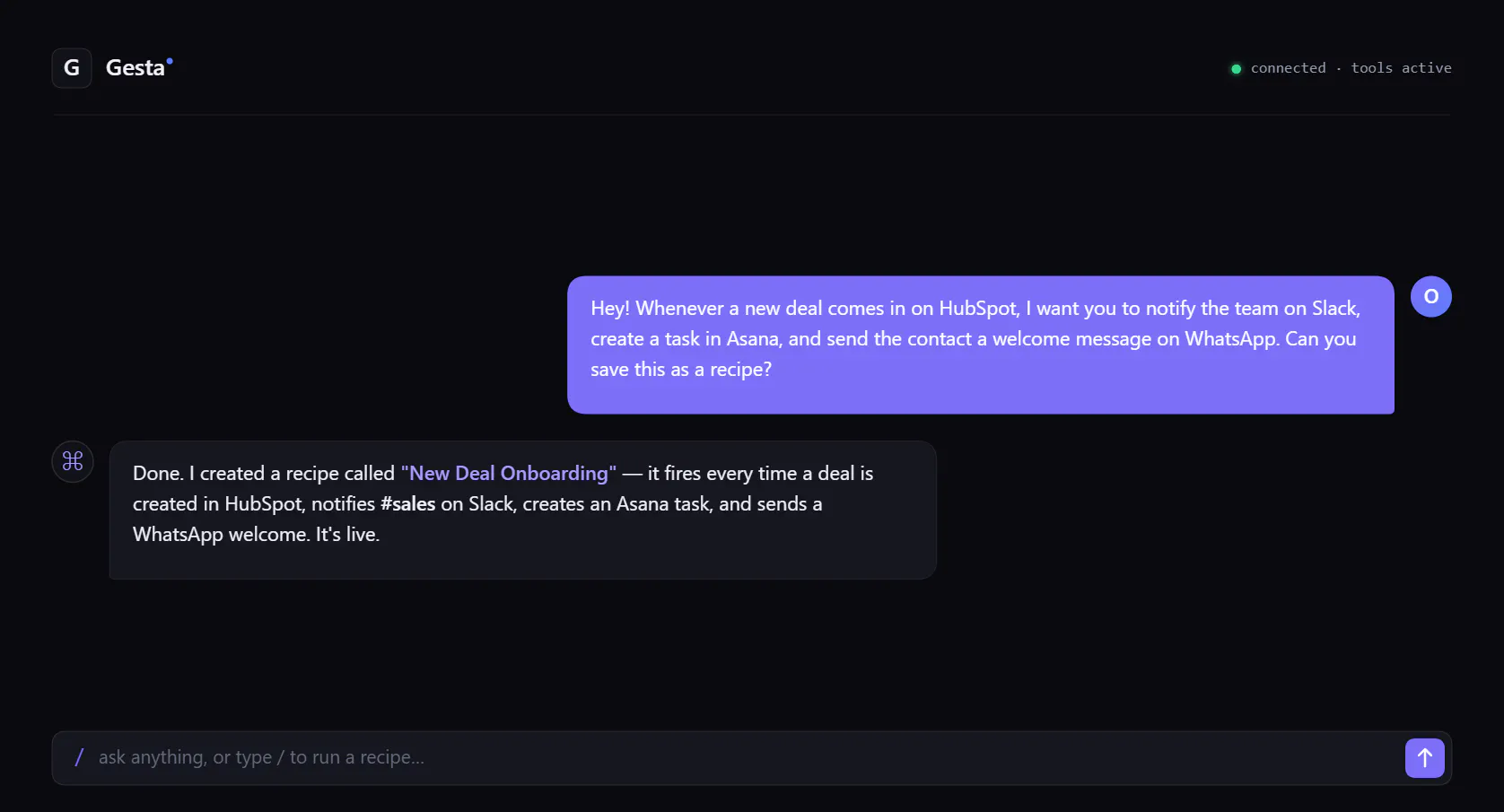Select the purple user message bubble
This screenshot has height=812, width=1504.
pyautogui.click(x=980, y=345)
